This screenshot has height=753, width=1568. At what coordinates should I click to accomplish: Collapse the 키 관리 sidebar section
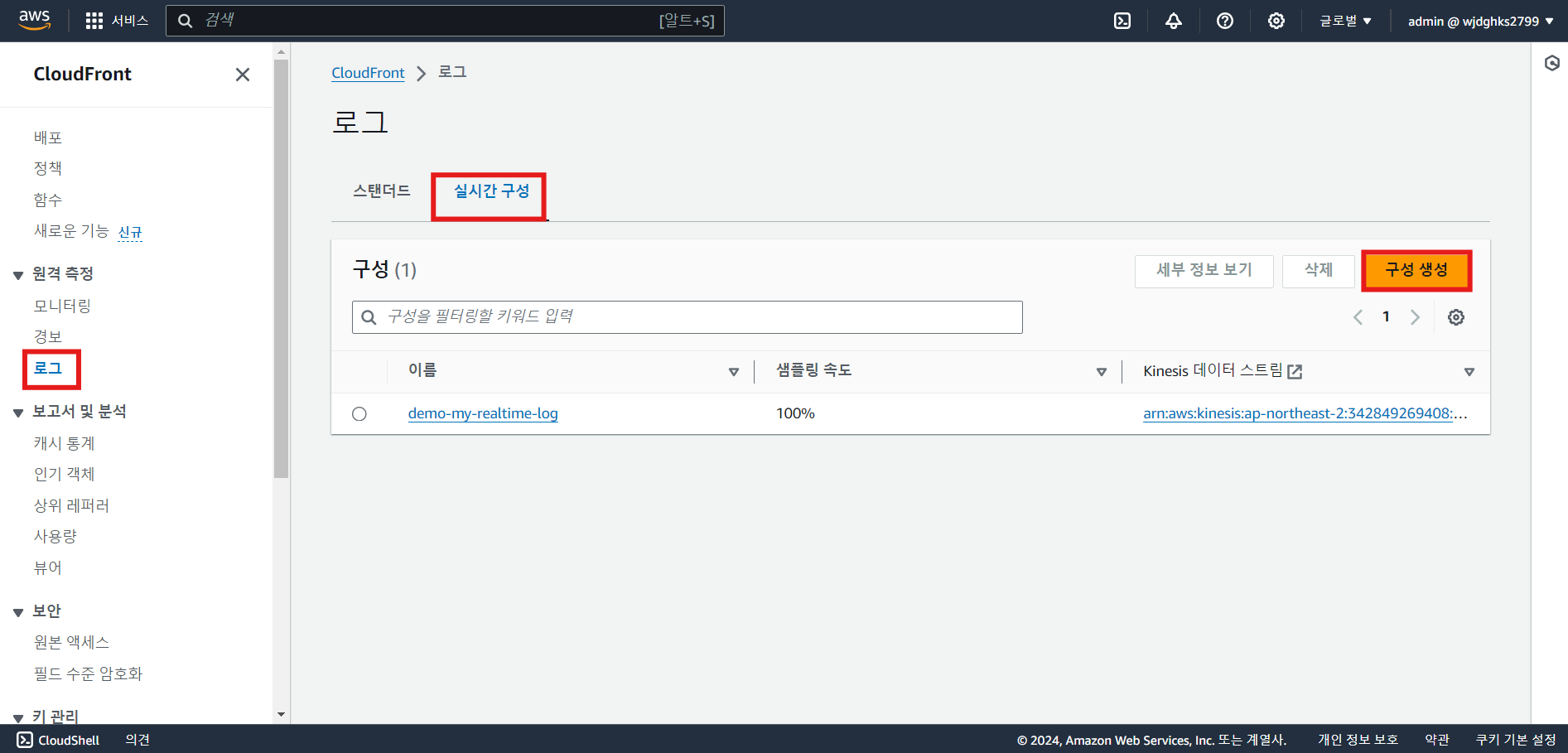[18, 717]
